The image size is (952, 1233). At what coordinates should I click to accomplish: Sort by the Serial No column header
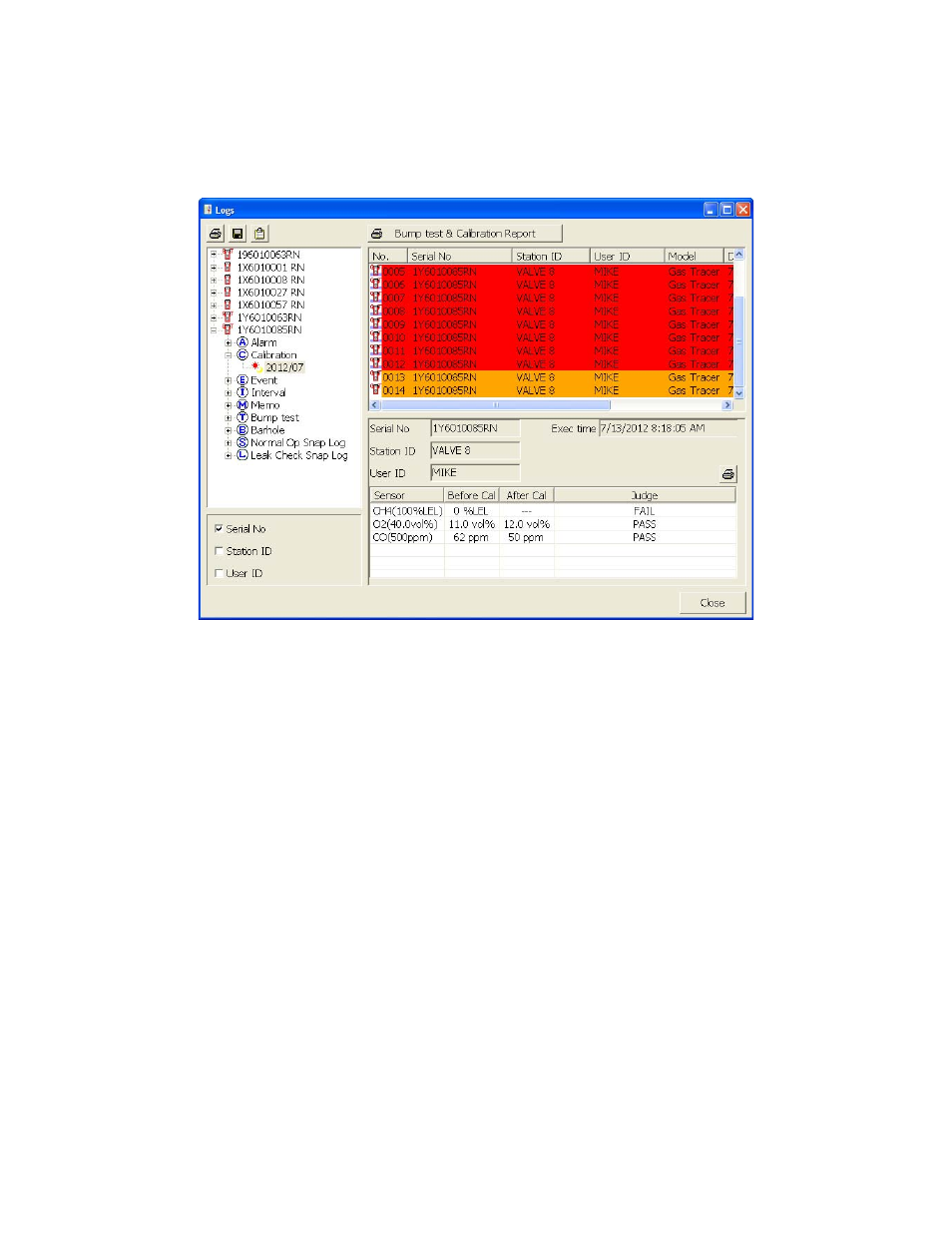460,257
